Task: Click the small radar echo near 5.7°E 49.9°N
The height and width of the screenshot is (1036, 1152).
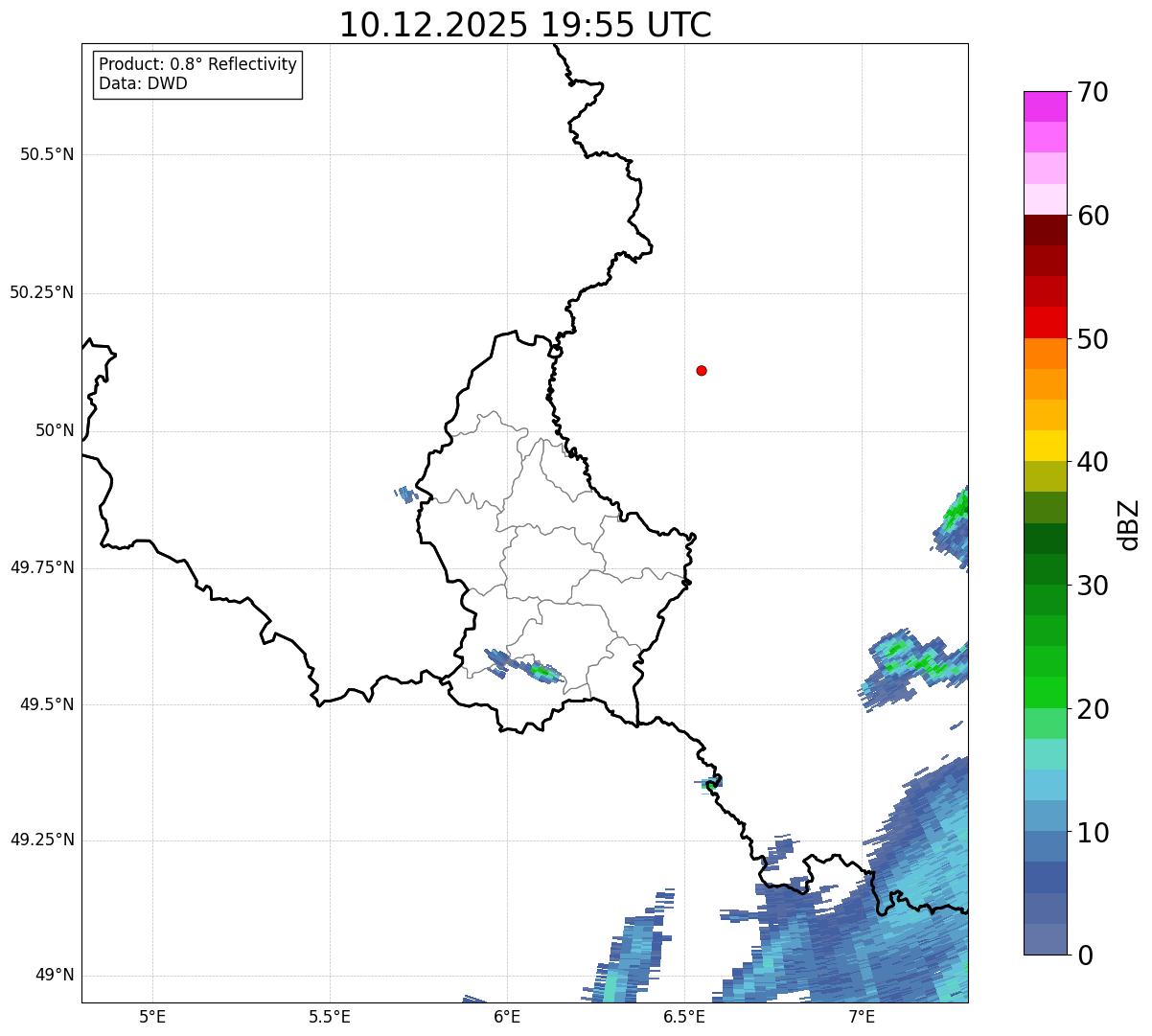Action: [404, 495]
